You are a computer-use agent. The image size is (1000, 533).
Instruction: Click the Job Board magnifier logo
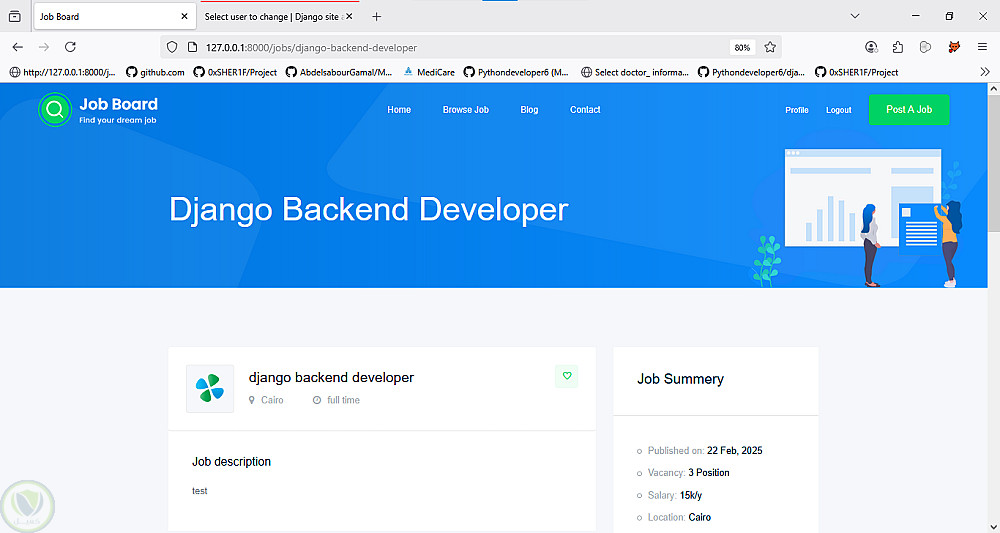(x=55, y=110)
